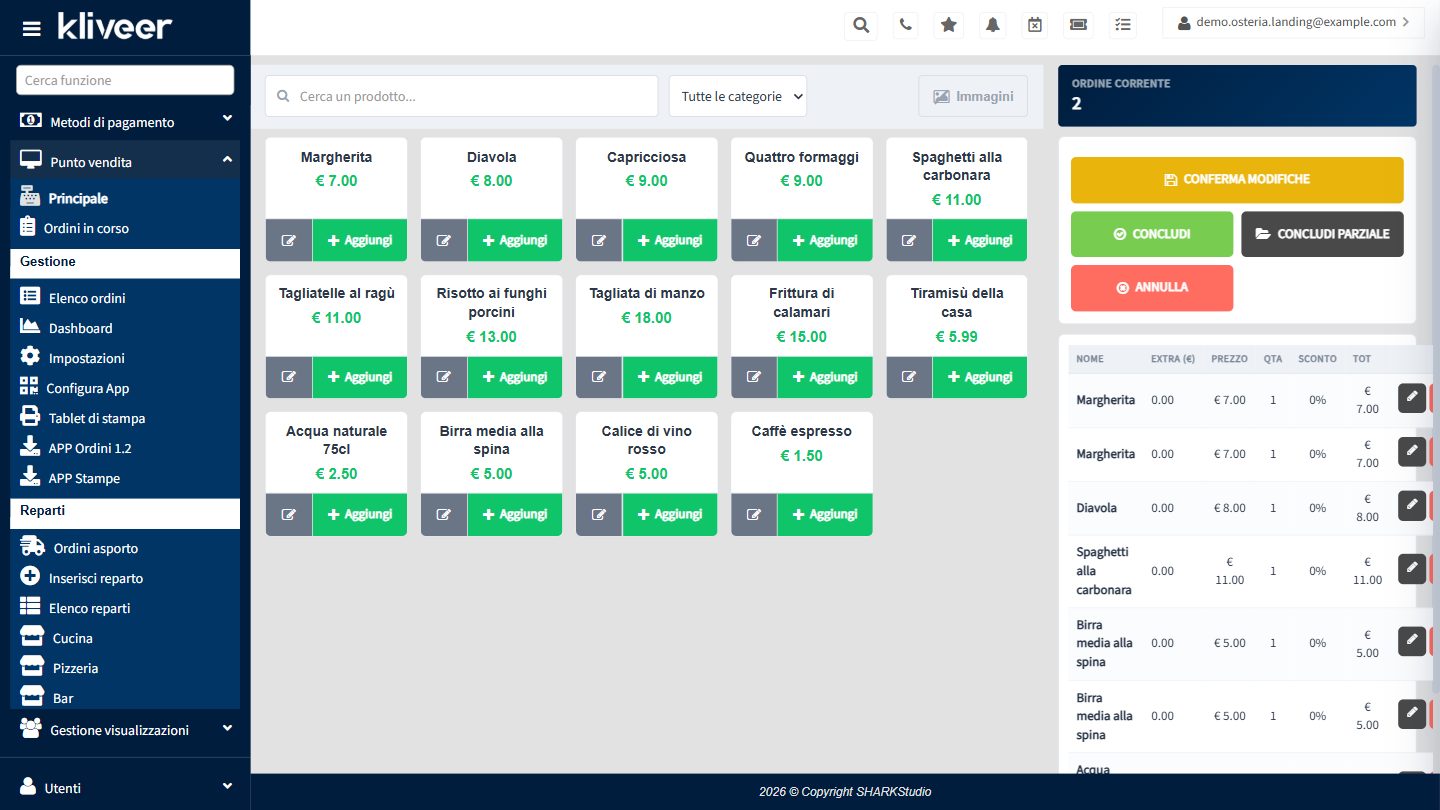
Task: Expand the Utenti menu
Action: click(125, 788)
